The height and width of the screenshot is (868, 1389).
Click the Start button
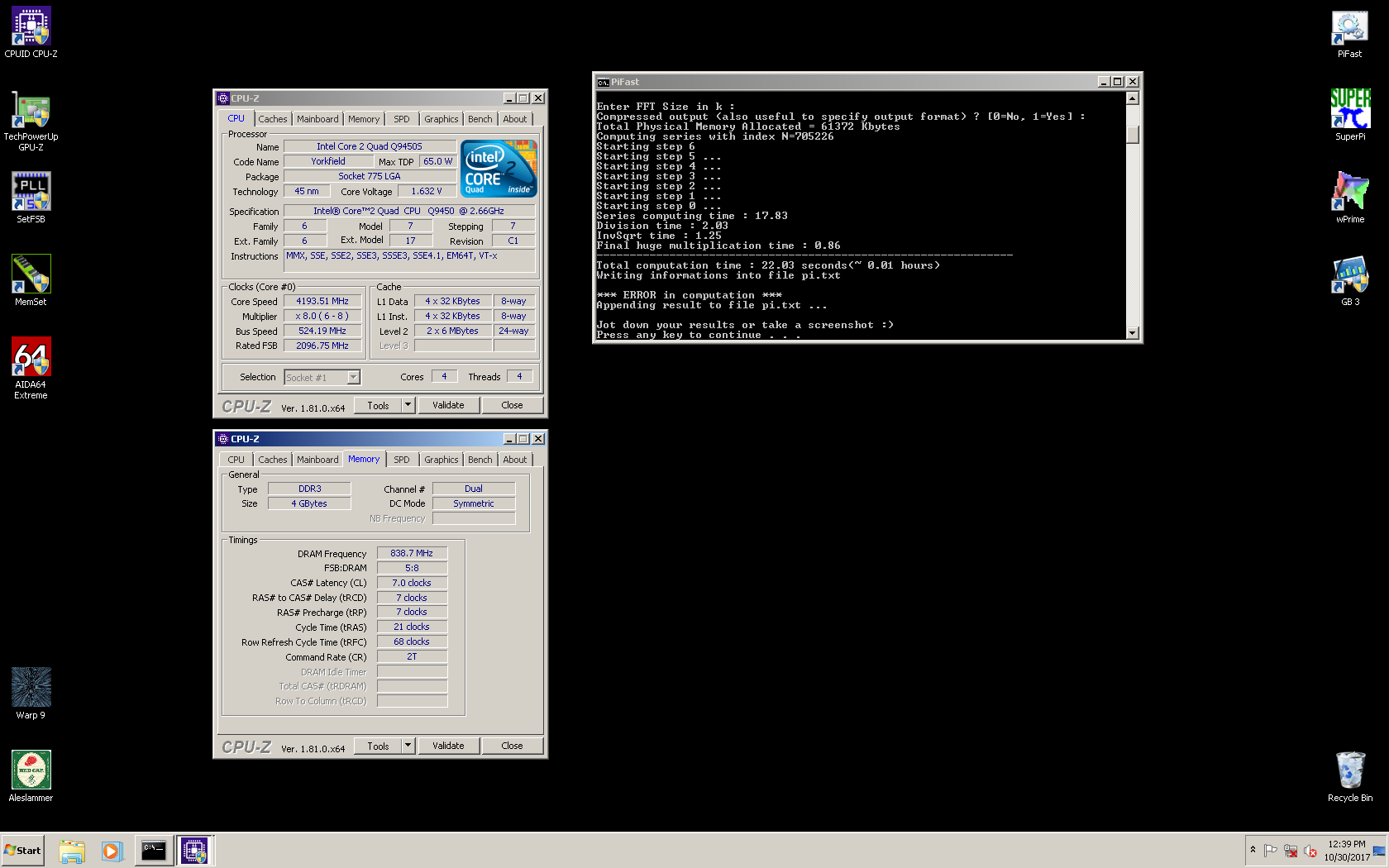click(23, 851)
